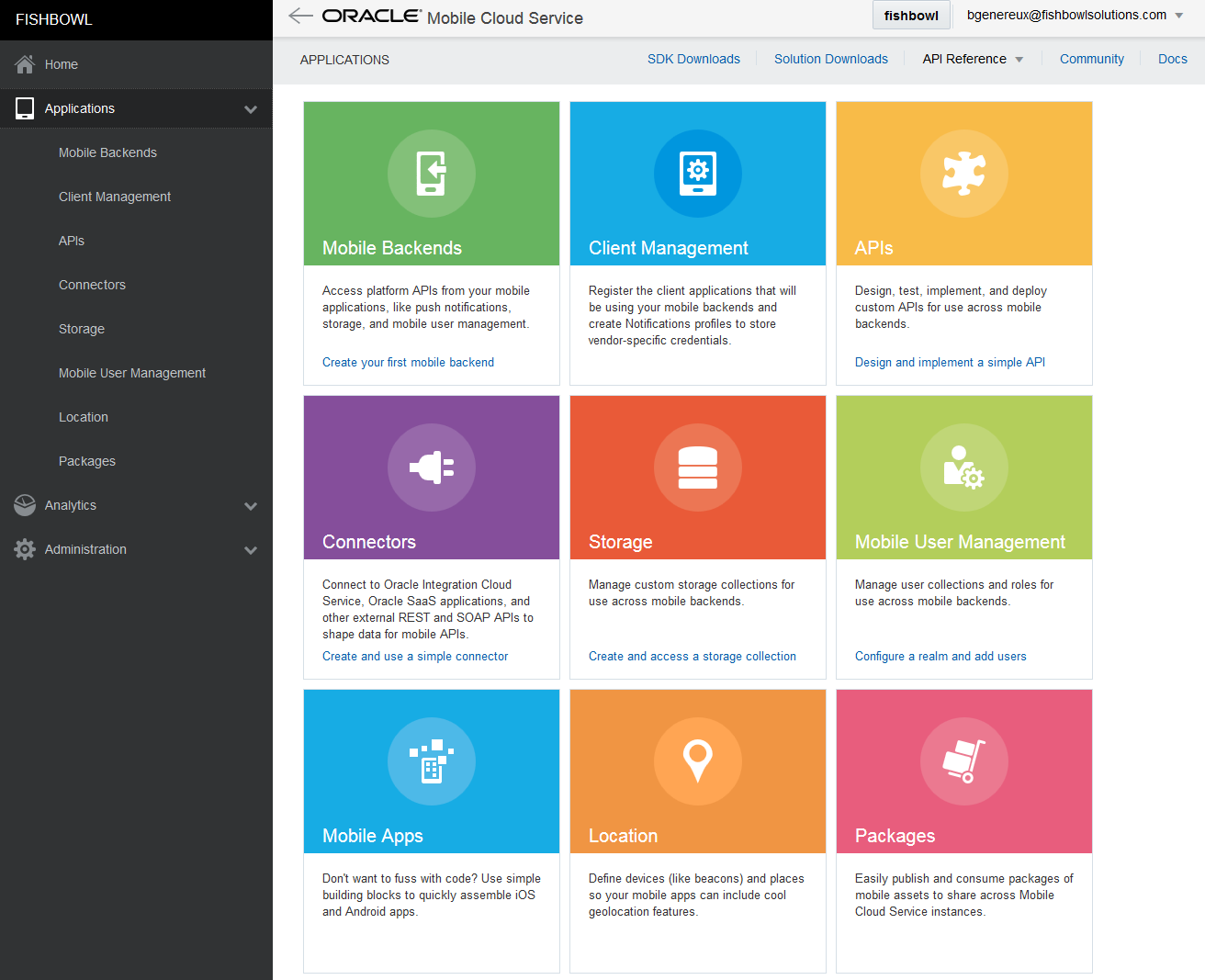
Task: Select Packages in the sidebar
Action: pyautogui.click(x=87, y=461)
